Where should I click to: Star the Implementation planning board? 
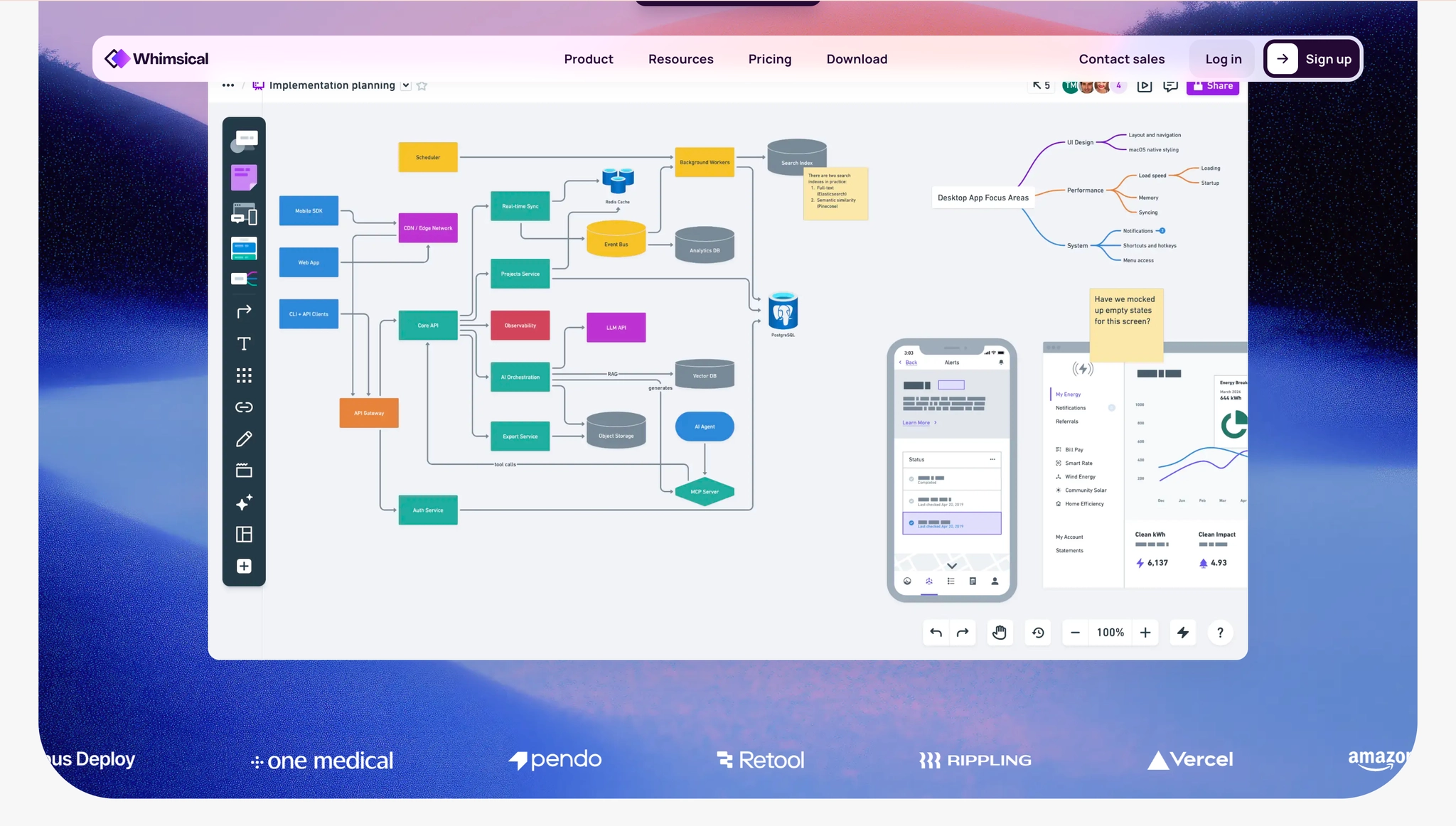point(422,86)
